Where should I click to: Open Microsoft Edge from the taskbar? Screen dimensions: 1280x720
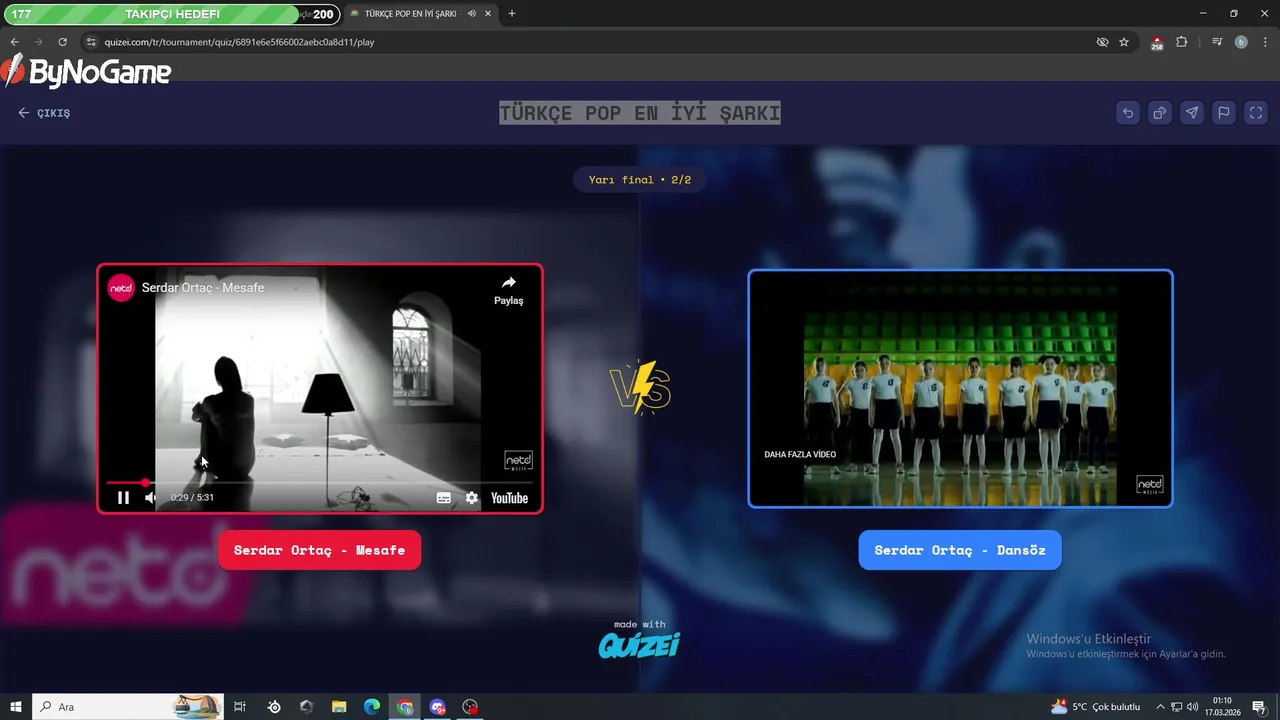[372, 707]
